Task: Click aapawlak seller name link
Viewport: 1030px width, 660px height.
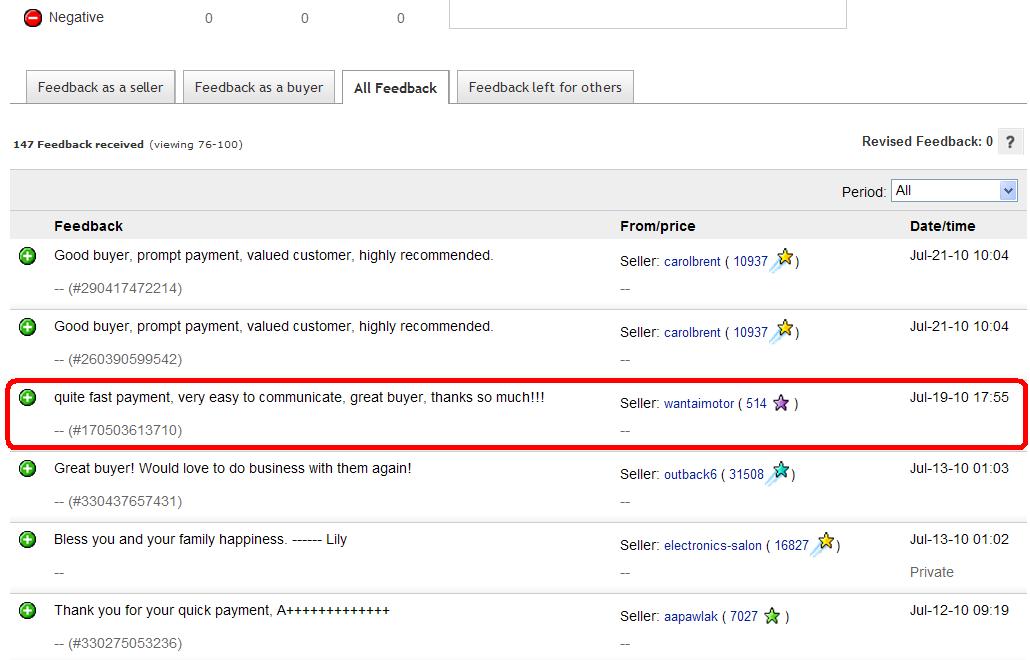Action: tap(691, 617)
